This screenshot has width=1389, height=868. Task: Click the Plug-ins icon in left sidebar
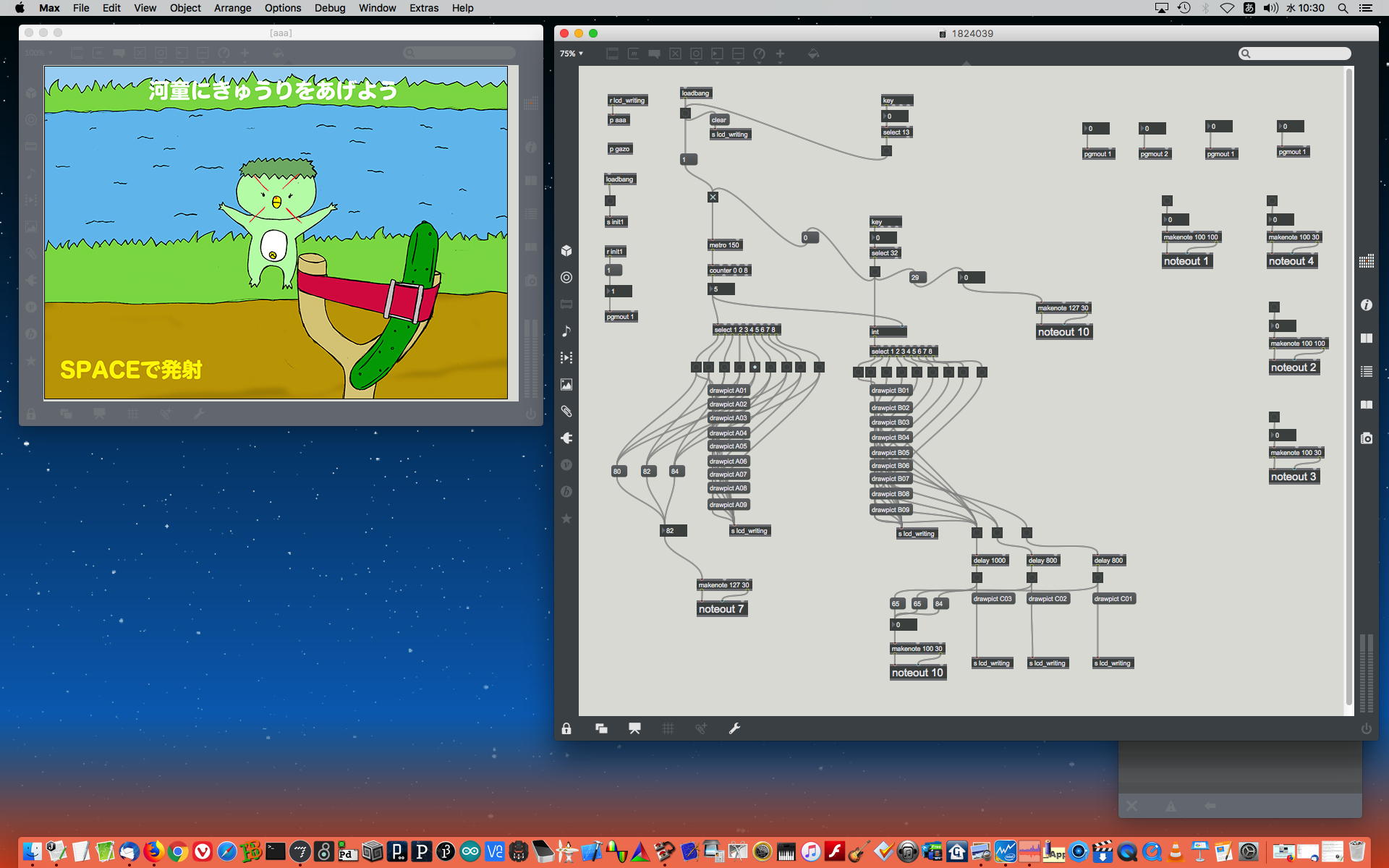point(566,438)
